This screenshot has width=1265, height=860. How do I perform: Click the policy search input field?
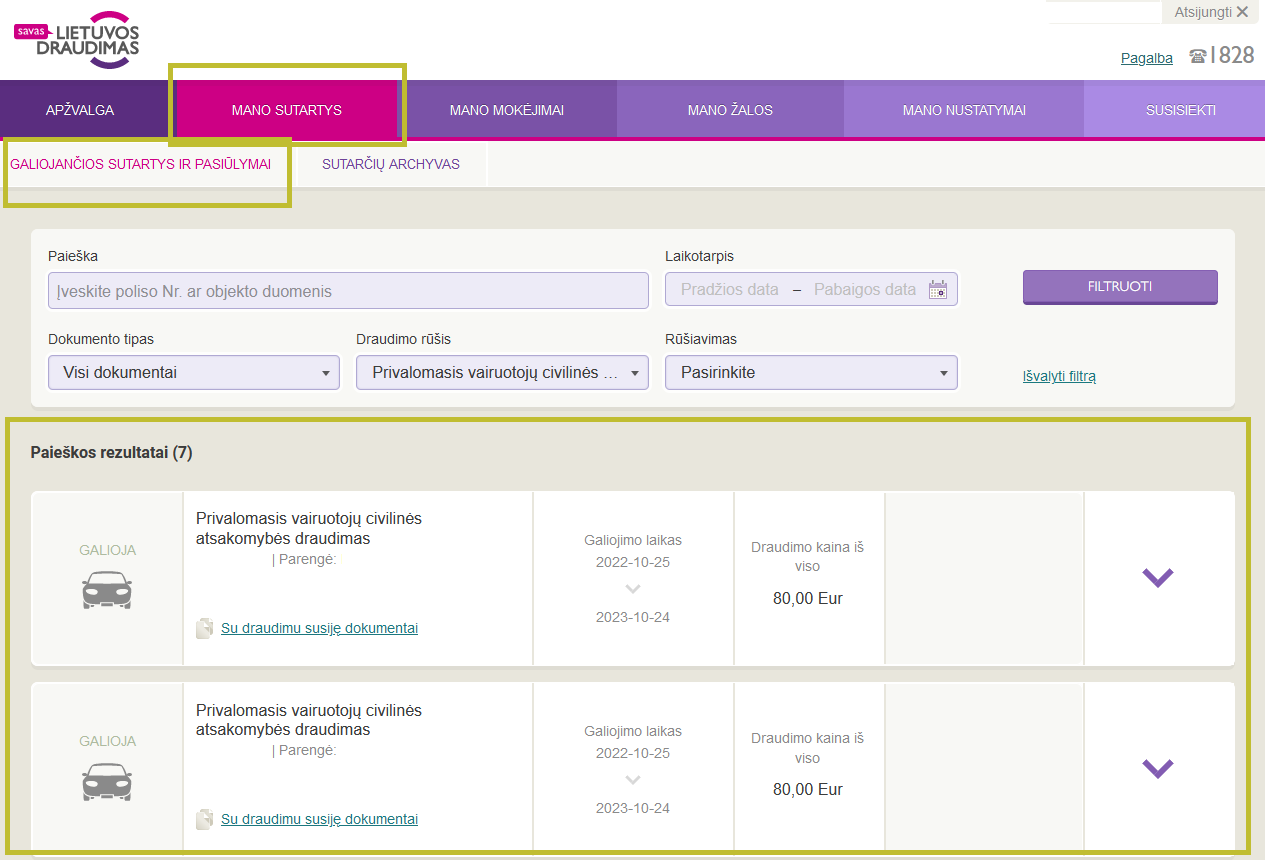click(x=348, y=291)
